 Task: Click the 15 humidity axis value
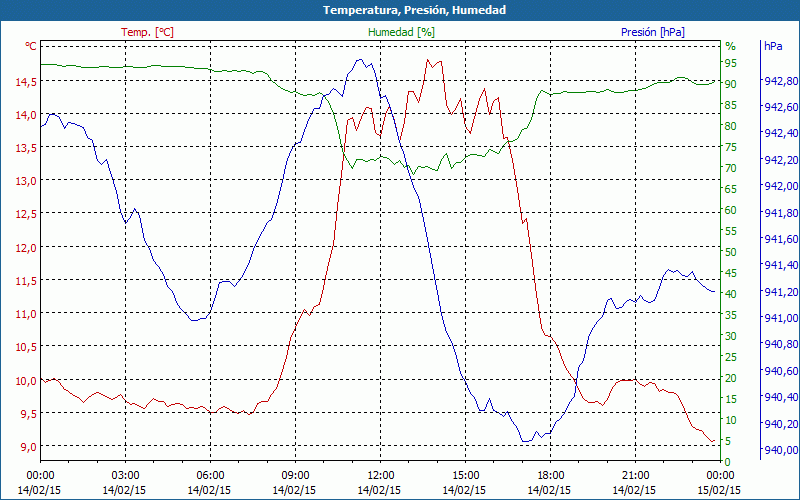731,399
